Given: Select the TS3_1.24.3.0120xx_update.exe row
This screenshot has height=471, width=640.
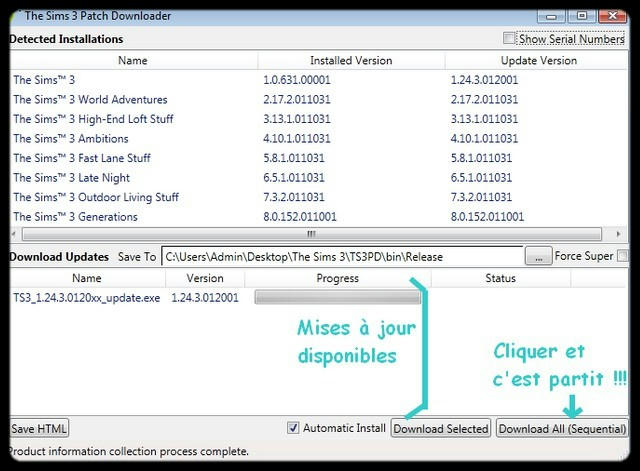Looking at the screenshot, I should (x=317, y=298).
